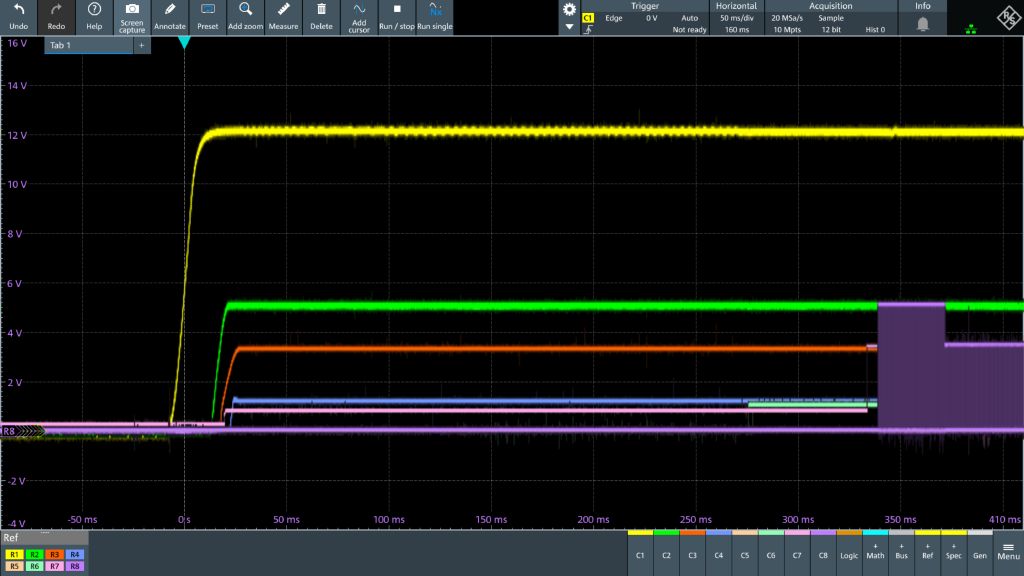
Task: Open the Info notification bell
Action: tap(922, 23)
